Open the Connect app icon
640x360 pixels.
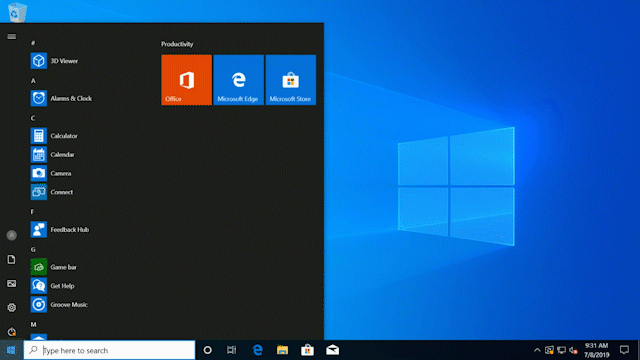tap(39, 192)
